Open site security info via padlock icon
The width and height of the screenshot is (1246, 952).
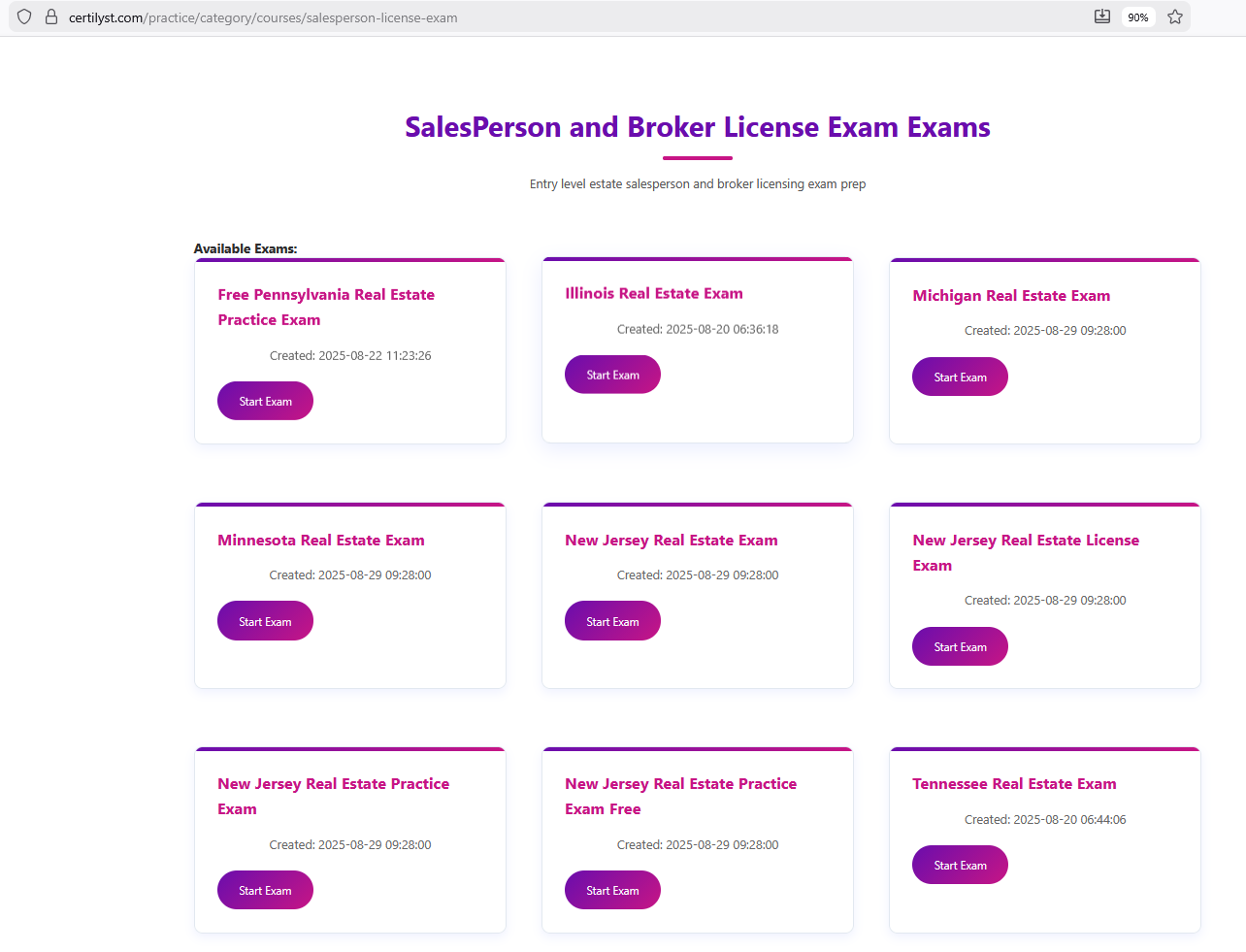click(x=51, y=16)
